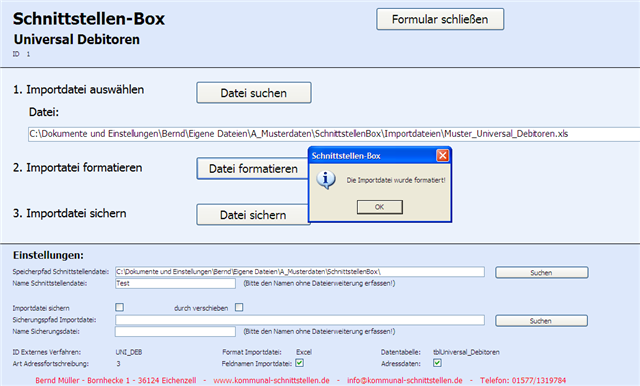Click the Datei suchen button

pyautogui.click(x=253, y=93)
